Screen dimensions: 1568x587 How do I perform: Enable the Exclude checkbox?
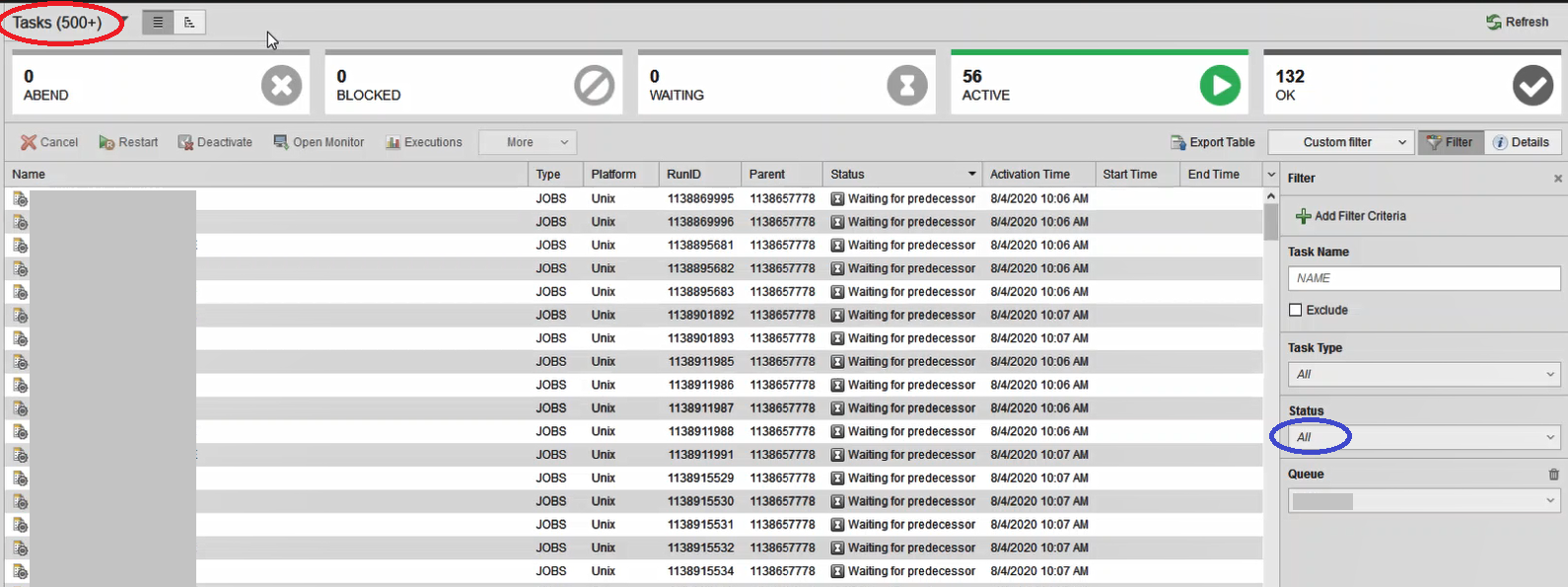point(1296,310)
